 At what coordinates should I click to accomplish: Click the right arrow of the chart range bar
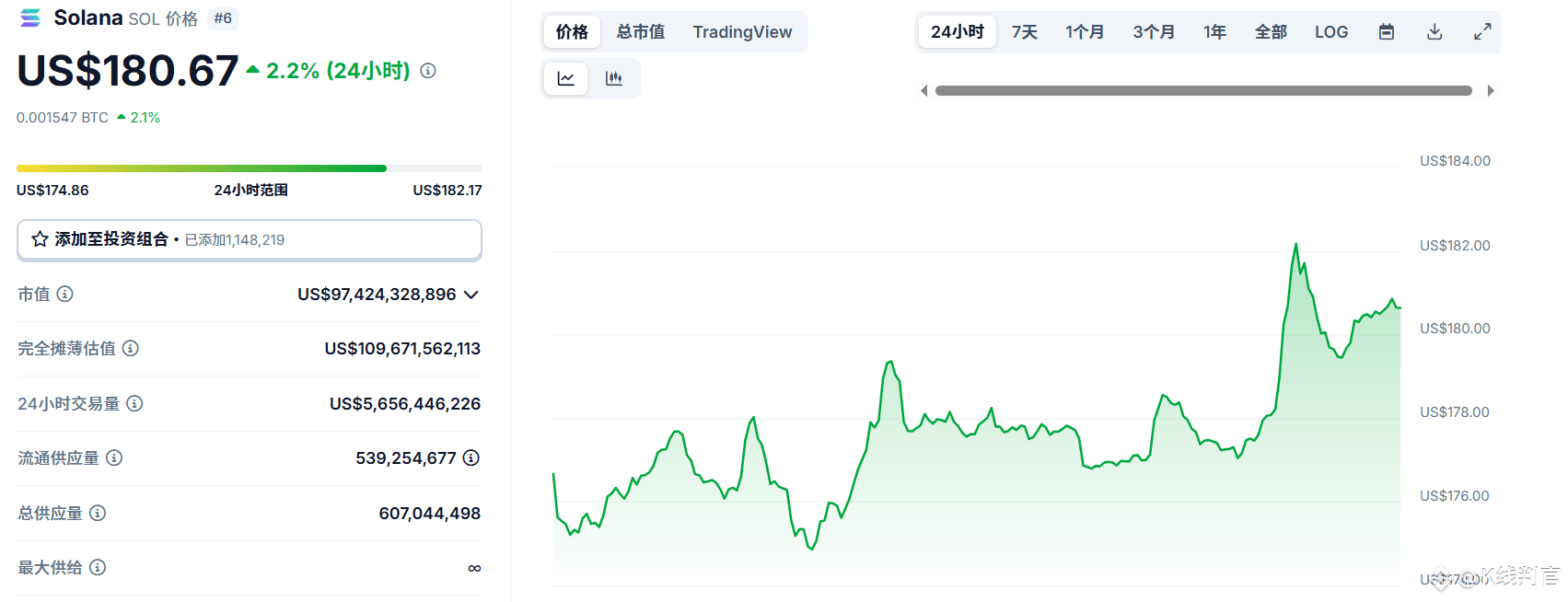1491,90
